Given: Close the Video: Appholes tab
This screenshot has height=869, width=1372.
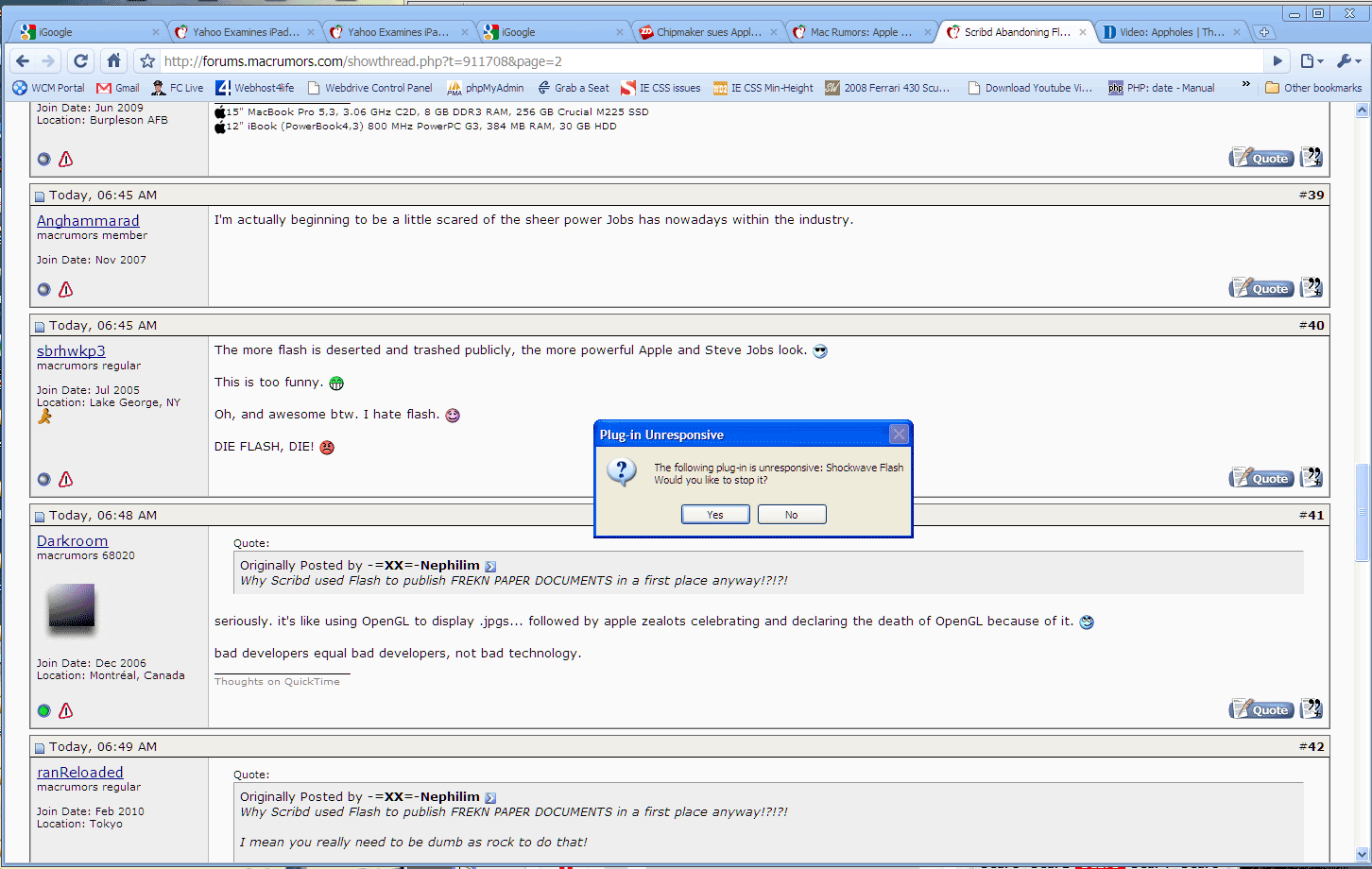Looking at the screenshot, I should pos(1238,32).
